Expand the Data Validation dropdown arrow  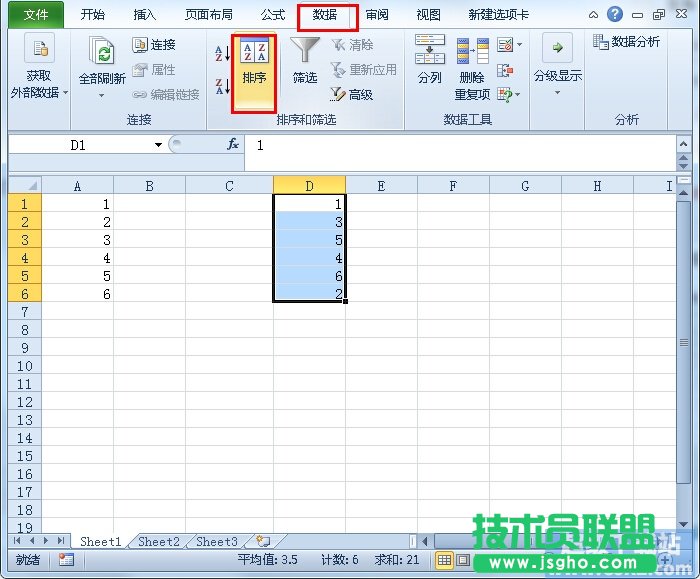519,45
